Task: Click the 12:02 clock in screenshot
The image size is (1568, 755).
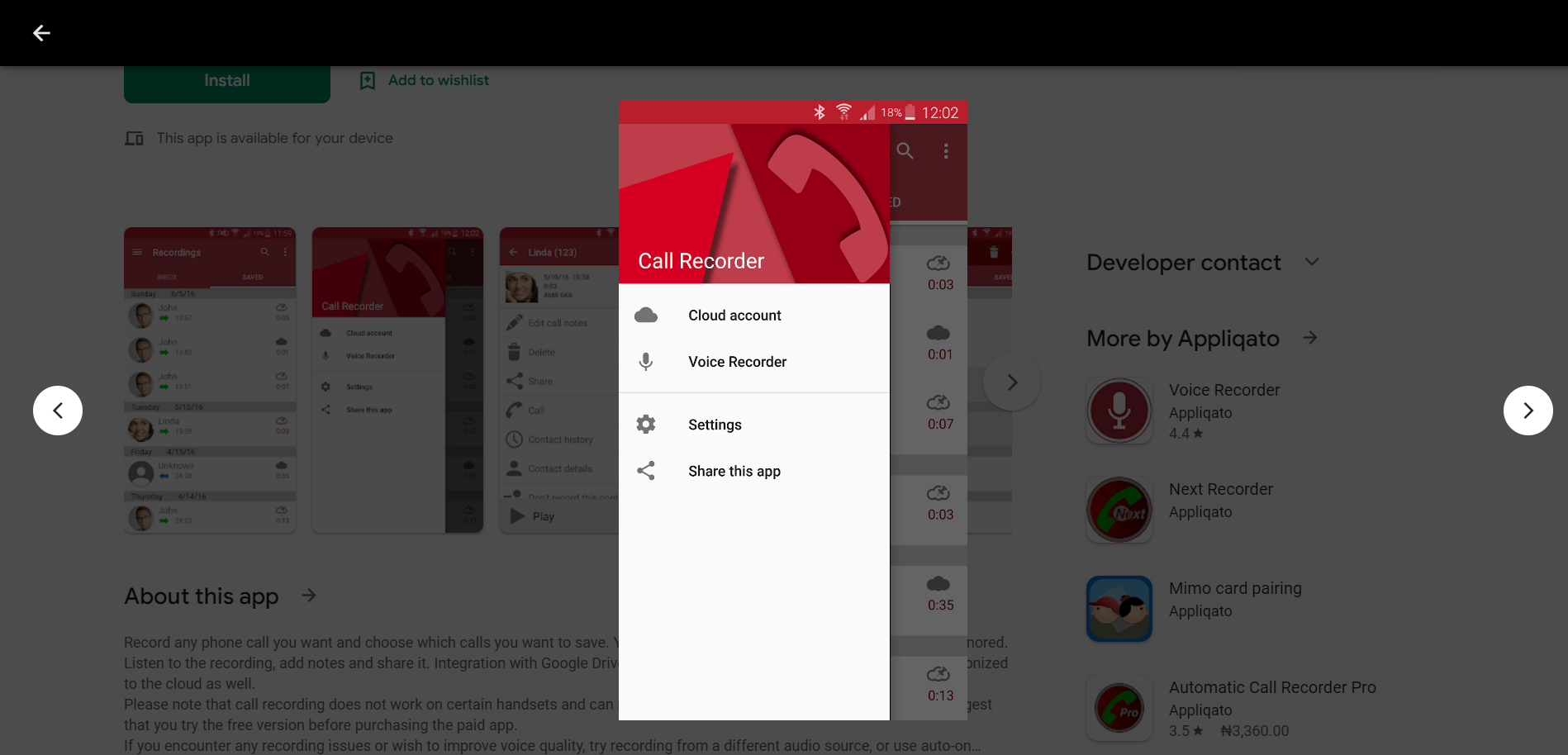Action: (x=940, y=113)
